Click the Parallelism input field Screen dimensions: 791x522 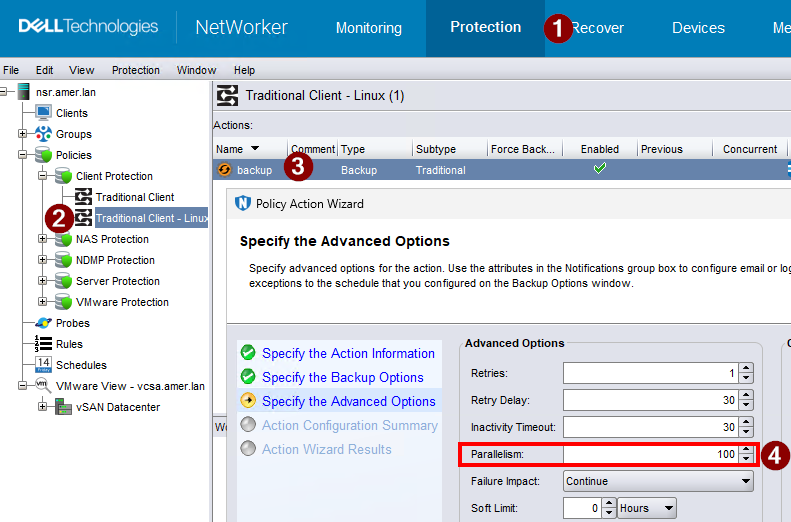(650, 454)
